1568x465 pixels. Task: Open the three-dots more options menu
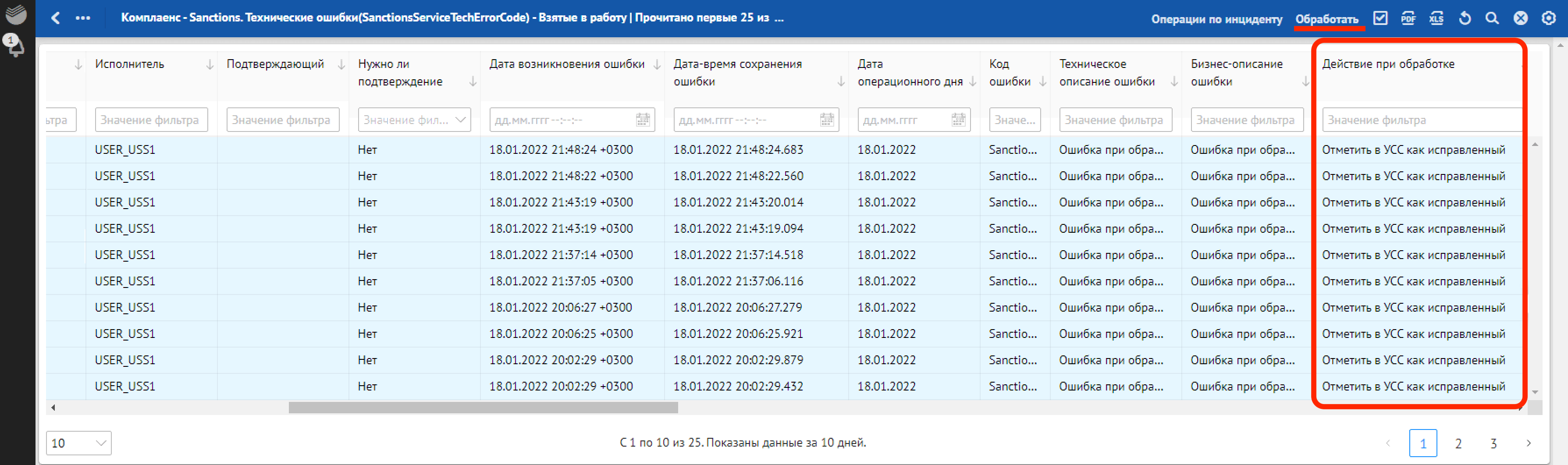coord(83,18)
